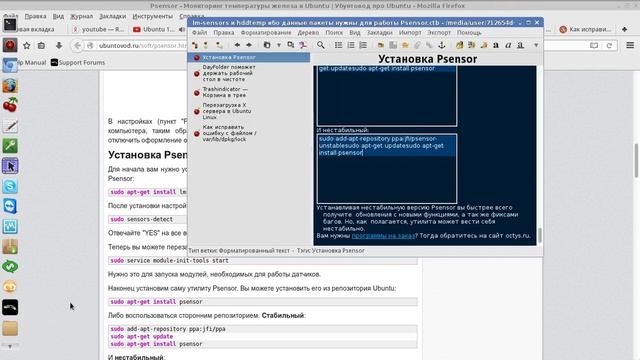This screenshot has width=640, height=360.
Task: Go back in Firefox history
Action: point(77,46)
